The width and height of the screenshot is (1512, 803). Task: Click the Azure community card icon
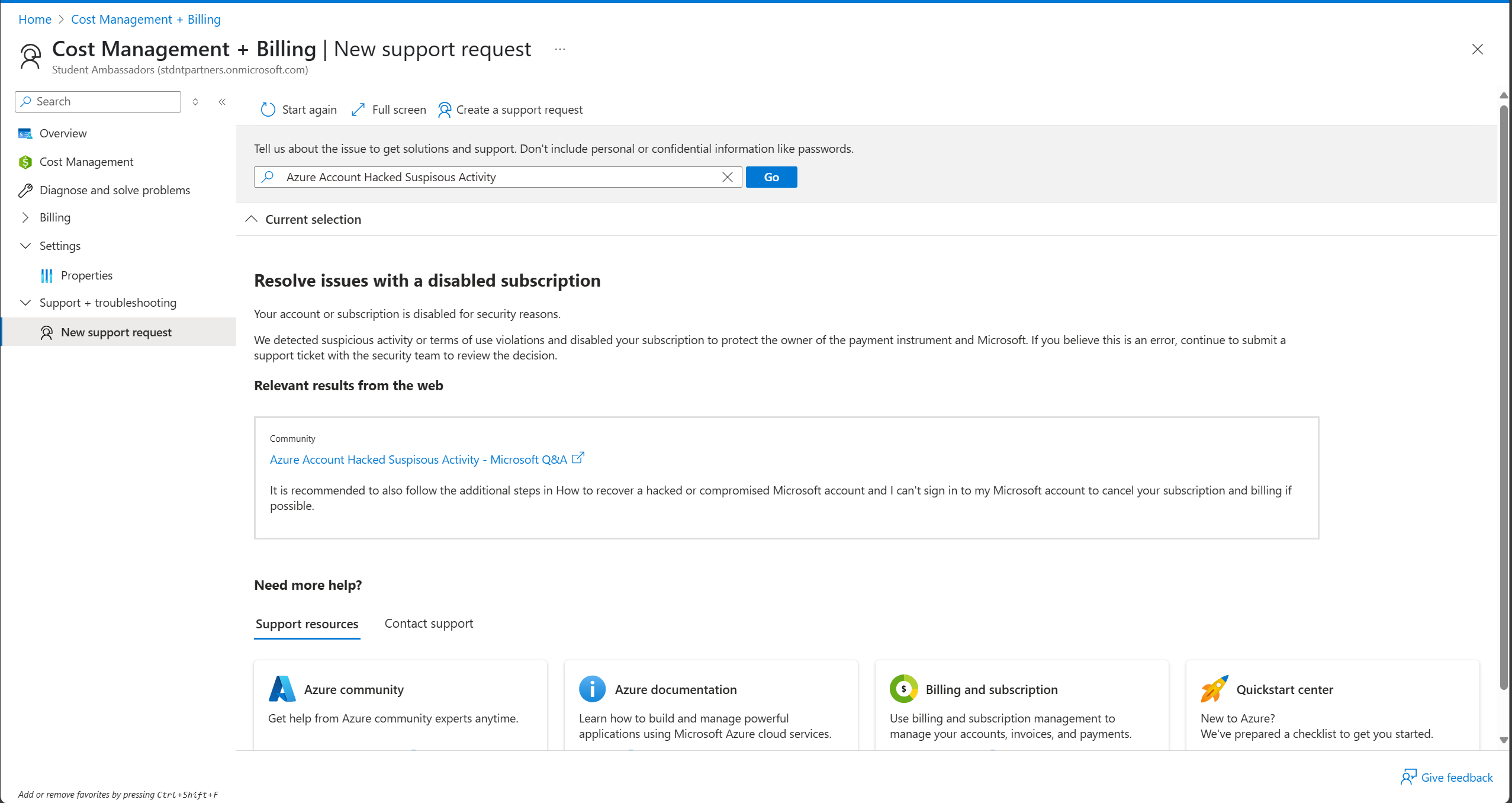[x=282, y=689]
